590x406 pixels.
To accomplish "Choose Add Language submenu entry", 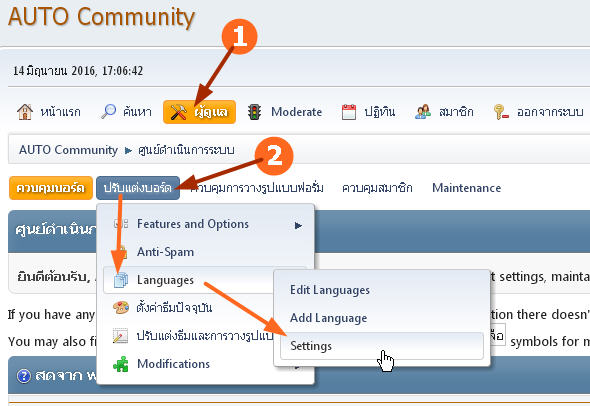I will (382, 318).
